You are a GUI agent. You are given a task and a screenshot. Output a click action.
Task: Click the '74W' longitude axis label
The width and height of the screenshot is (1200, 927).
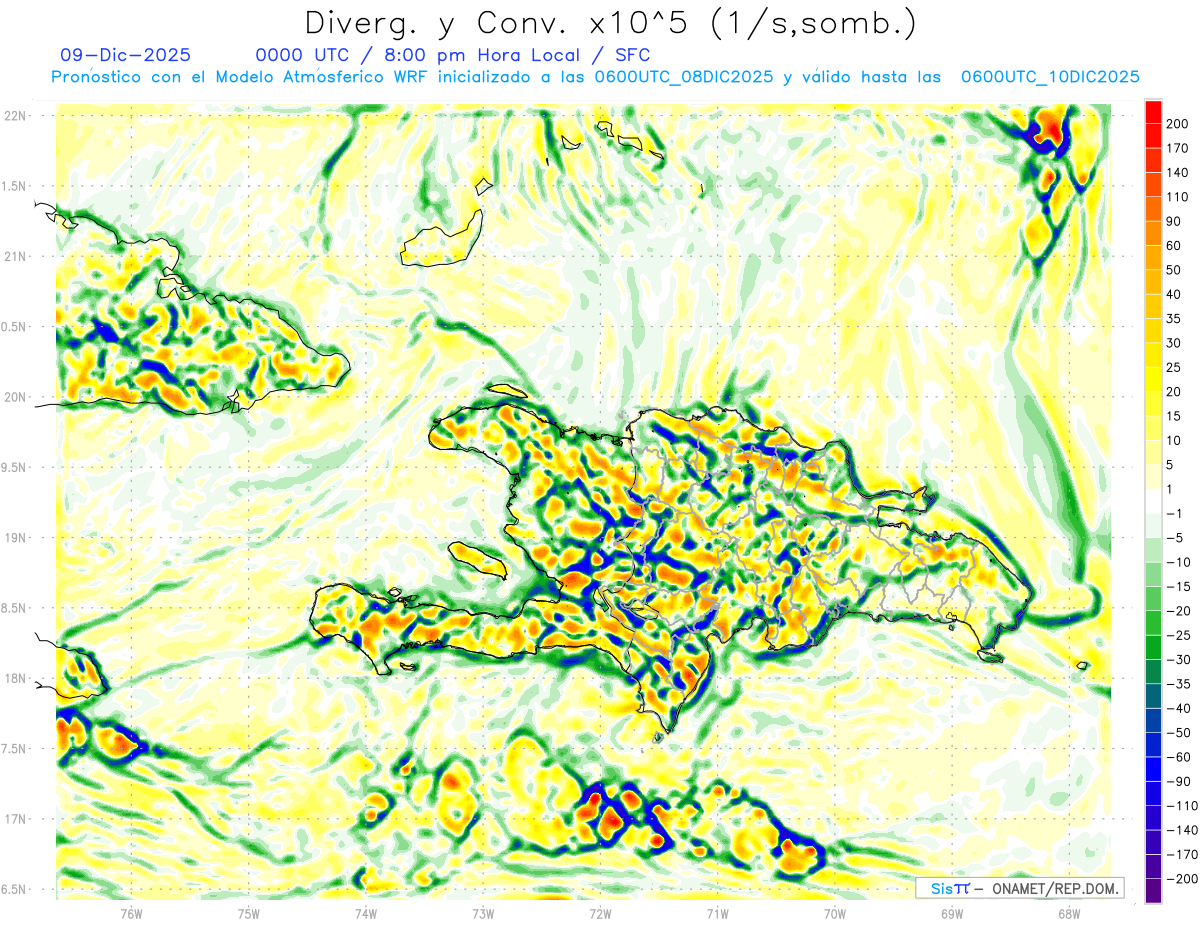[366, 914]
